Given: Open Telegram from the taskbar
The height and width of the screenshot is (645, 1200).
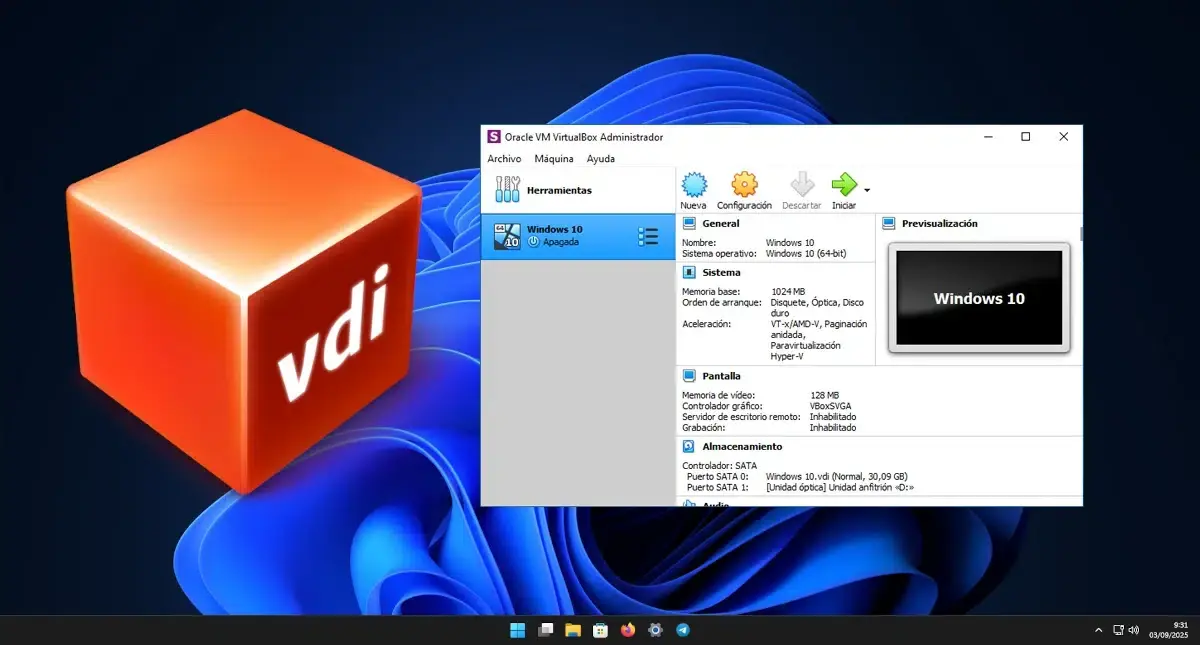Looking at the screenshot, I should pyautogui.click(x=683, y=630).
